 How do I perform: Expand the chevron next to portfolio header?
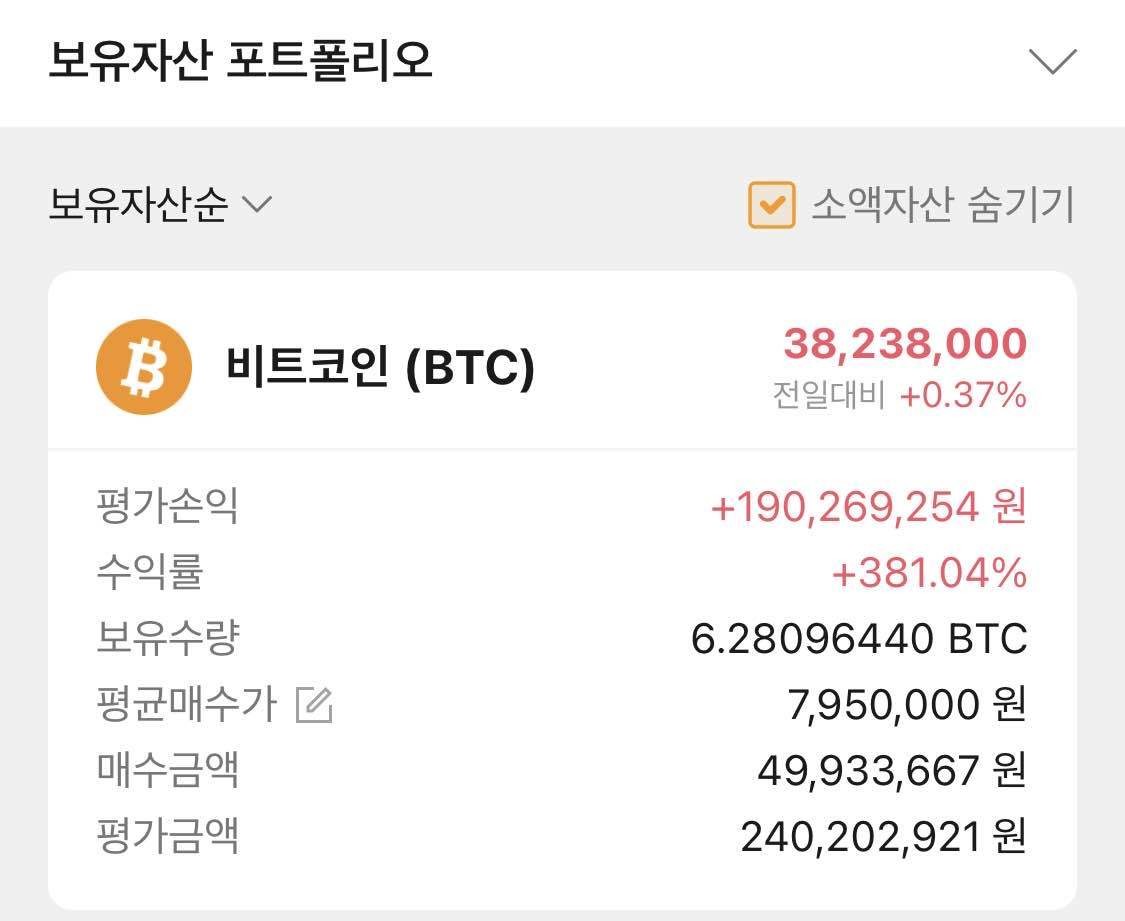coord(1051,63)
